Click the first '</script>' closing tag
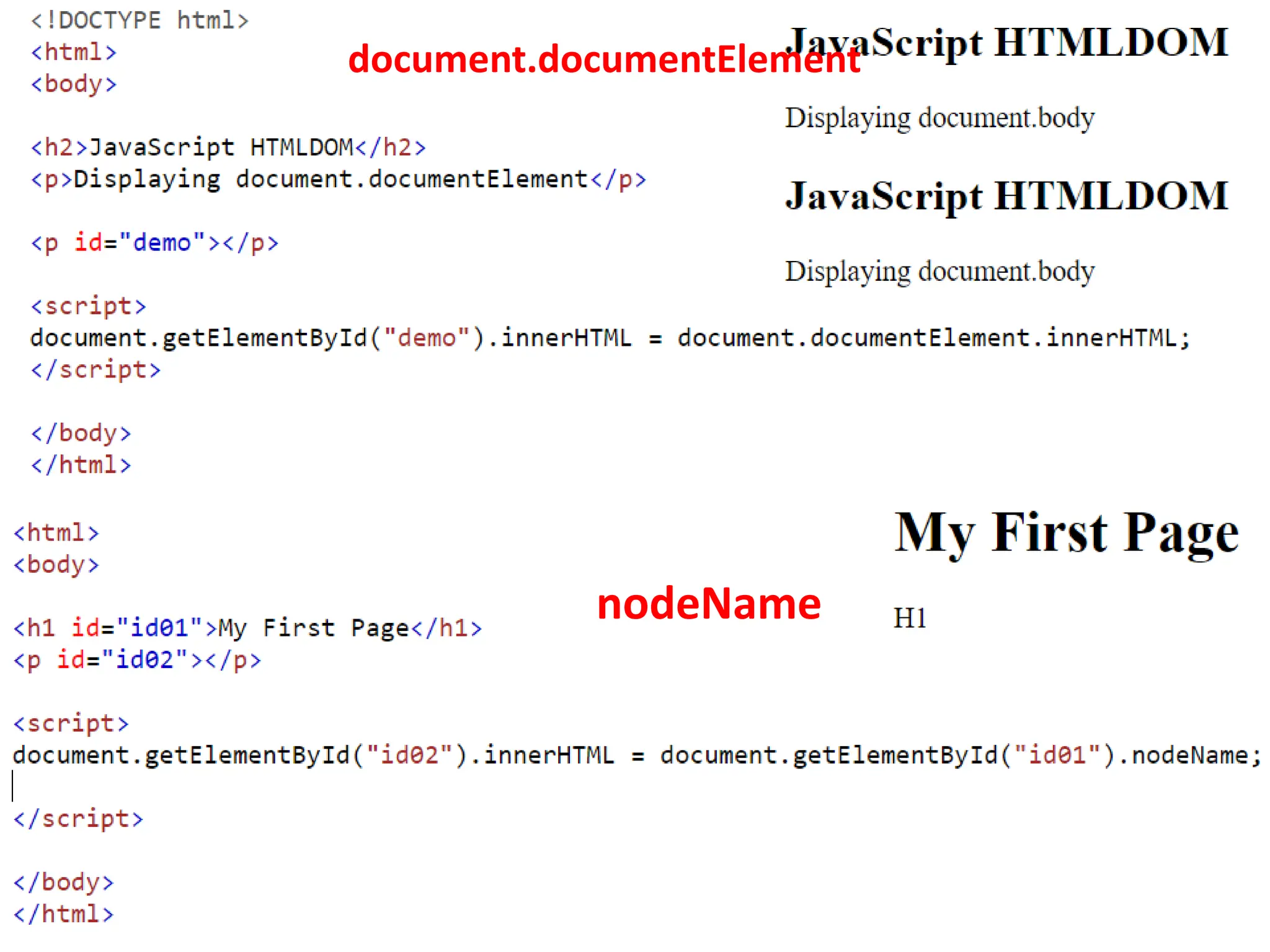Screen dimensions: 1270x952 95,369
